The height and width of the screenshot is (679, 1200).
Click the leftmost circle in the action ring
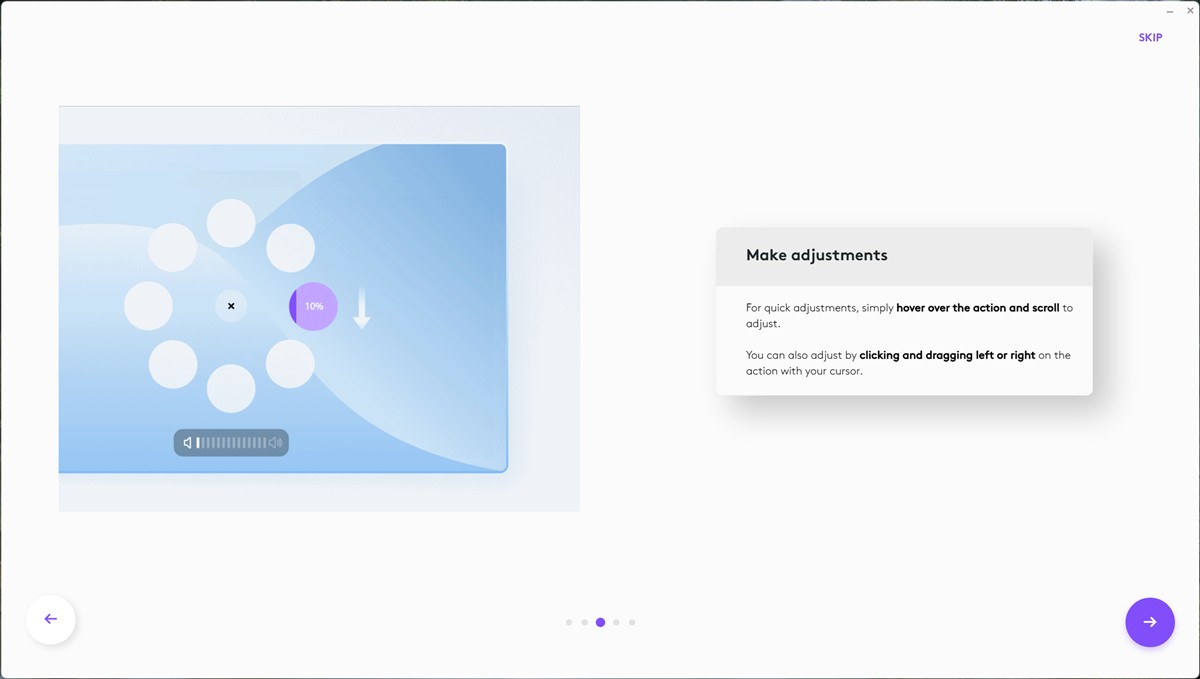point(148,306)
